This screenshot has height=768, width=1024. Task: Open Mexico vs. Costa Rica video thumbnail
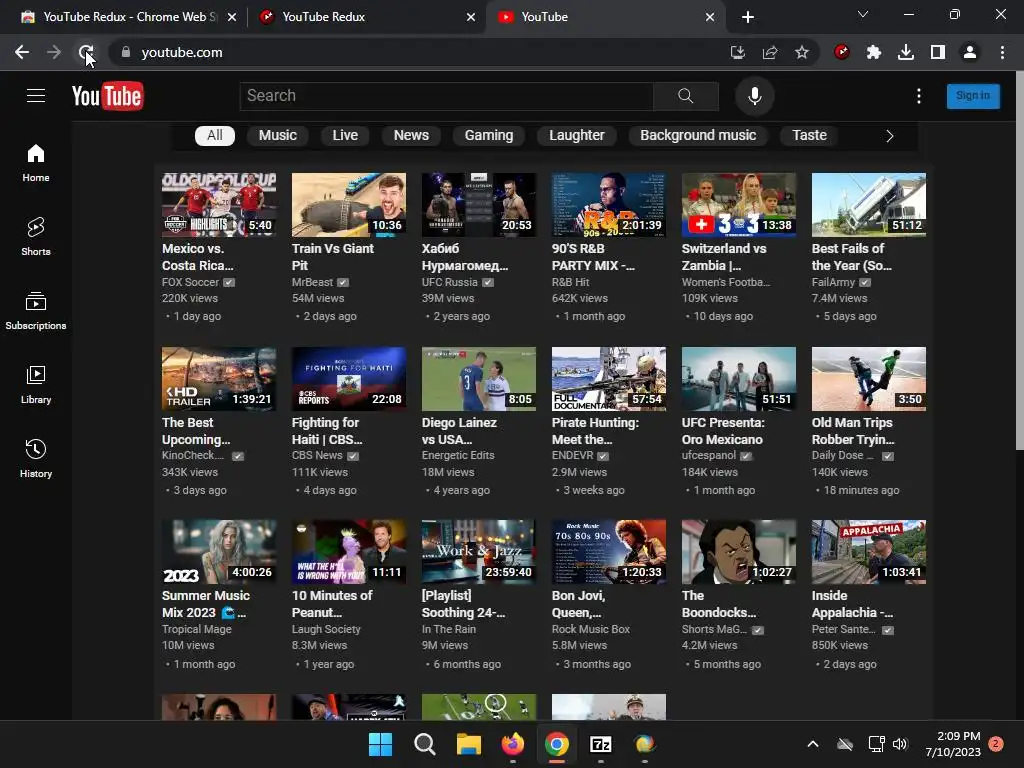point(219,204)
